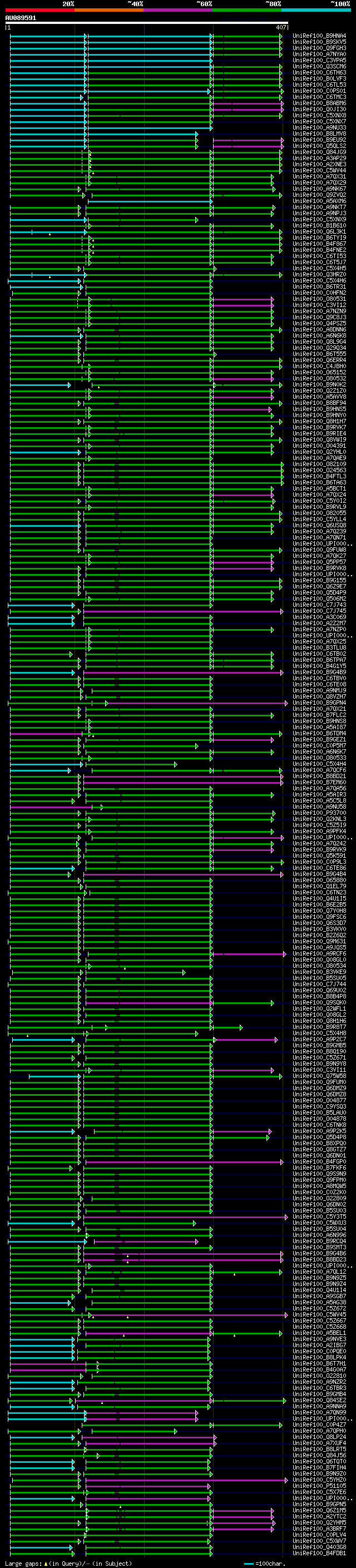Select the AU089591 query label
The width and height of the screenshot is (356, 1568).
(x=21, y=18)
